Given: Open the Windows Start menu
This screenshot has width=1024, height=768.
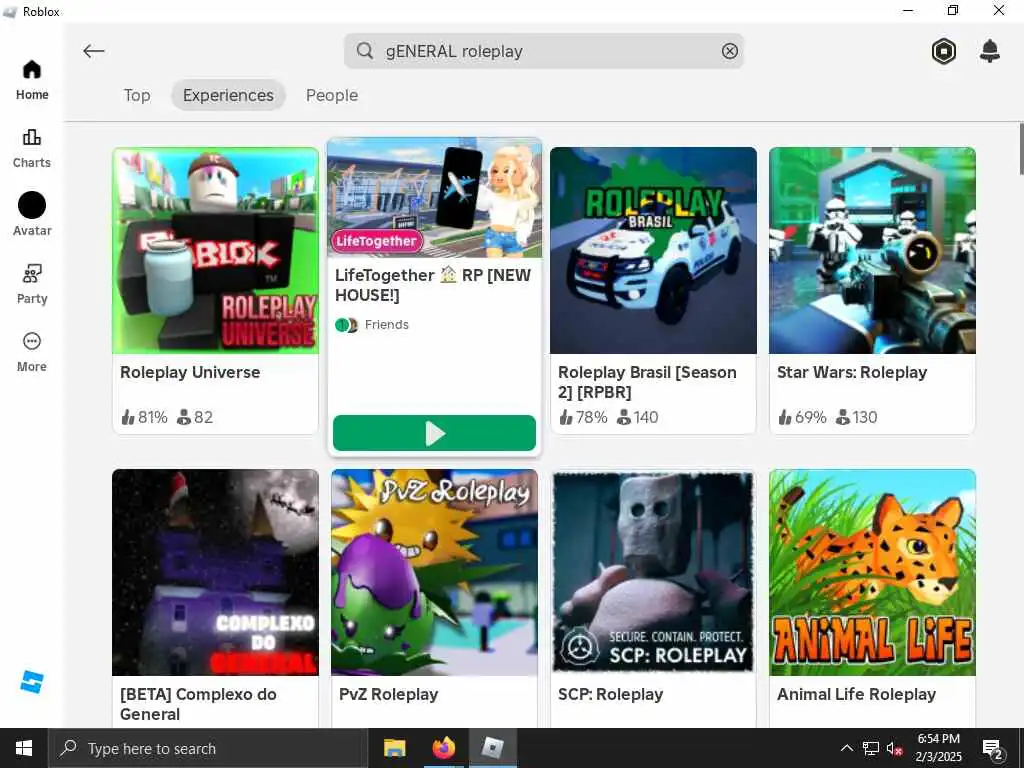Looking at the screenshot, I should click(24, 748).
